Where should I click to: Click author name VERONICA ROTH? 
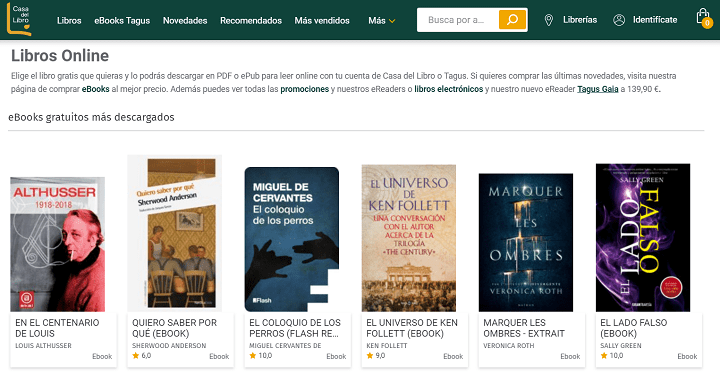[509, 345]
